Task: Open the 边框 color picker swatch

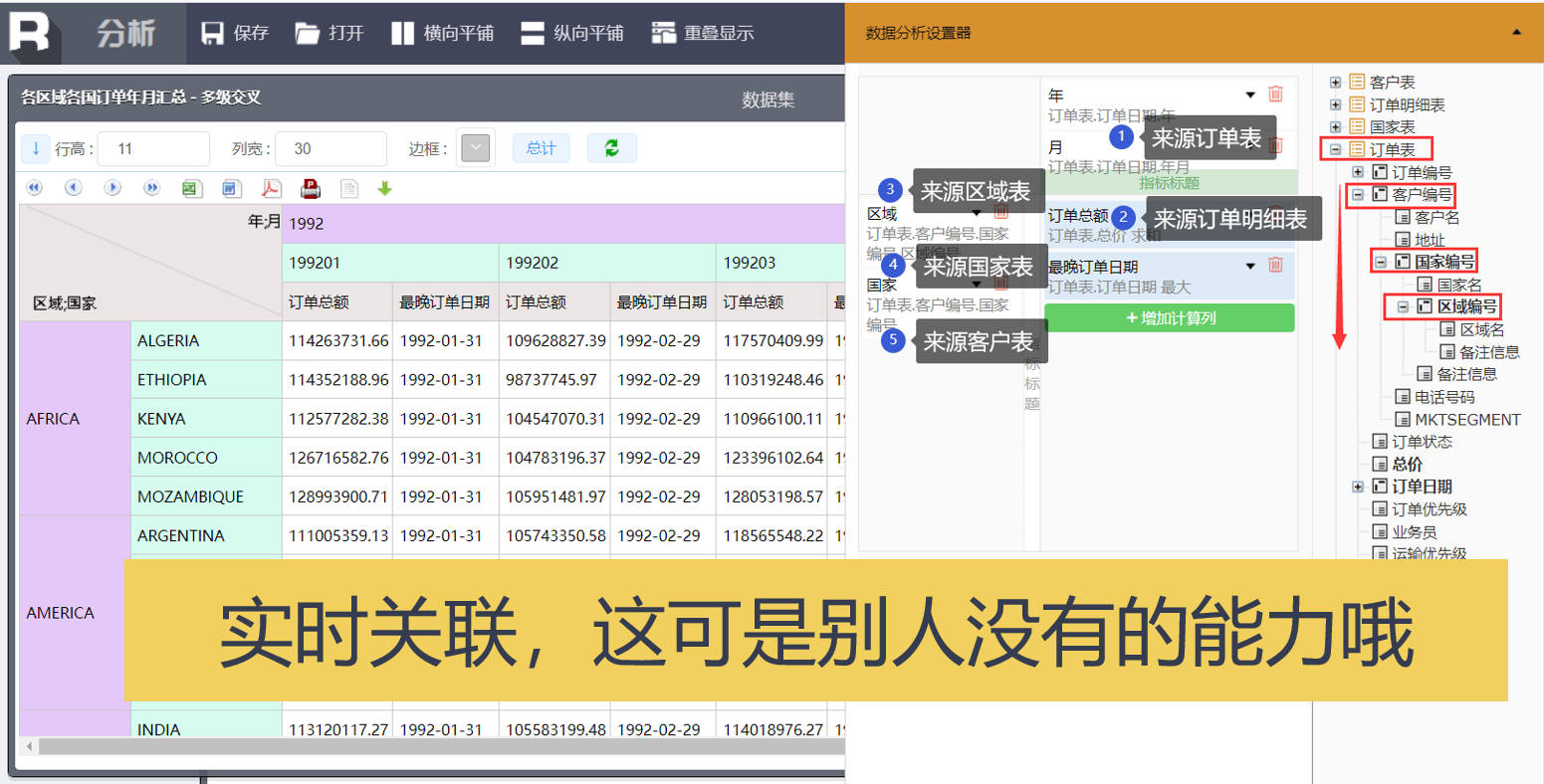Action: pyautogui.click(x=475, y=148)
